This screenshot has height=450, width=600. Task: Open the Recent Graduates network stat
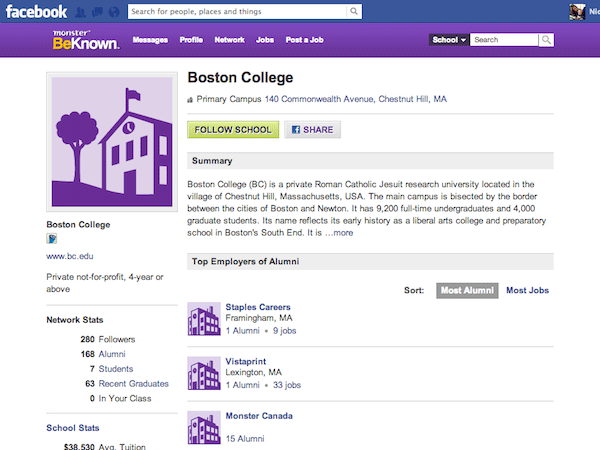pos(134,383)
